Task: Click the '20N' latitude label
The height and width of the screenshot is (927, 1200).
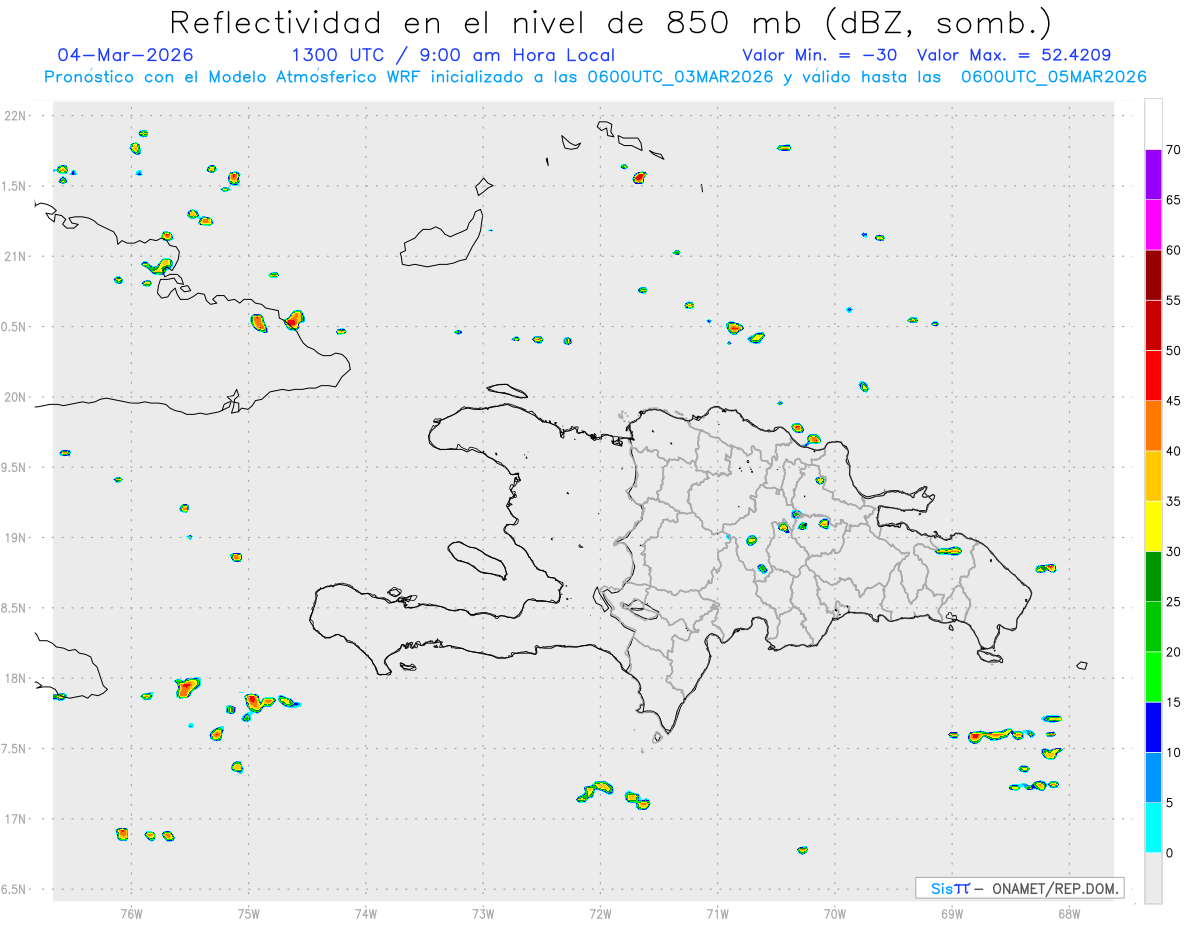Action: (x=17, y=397)
